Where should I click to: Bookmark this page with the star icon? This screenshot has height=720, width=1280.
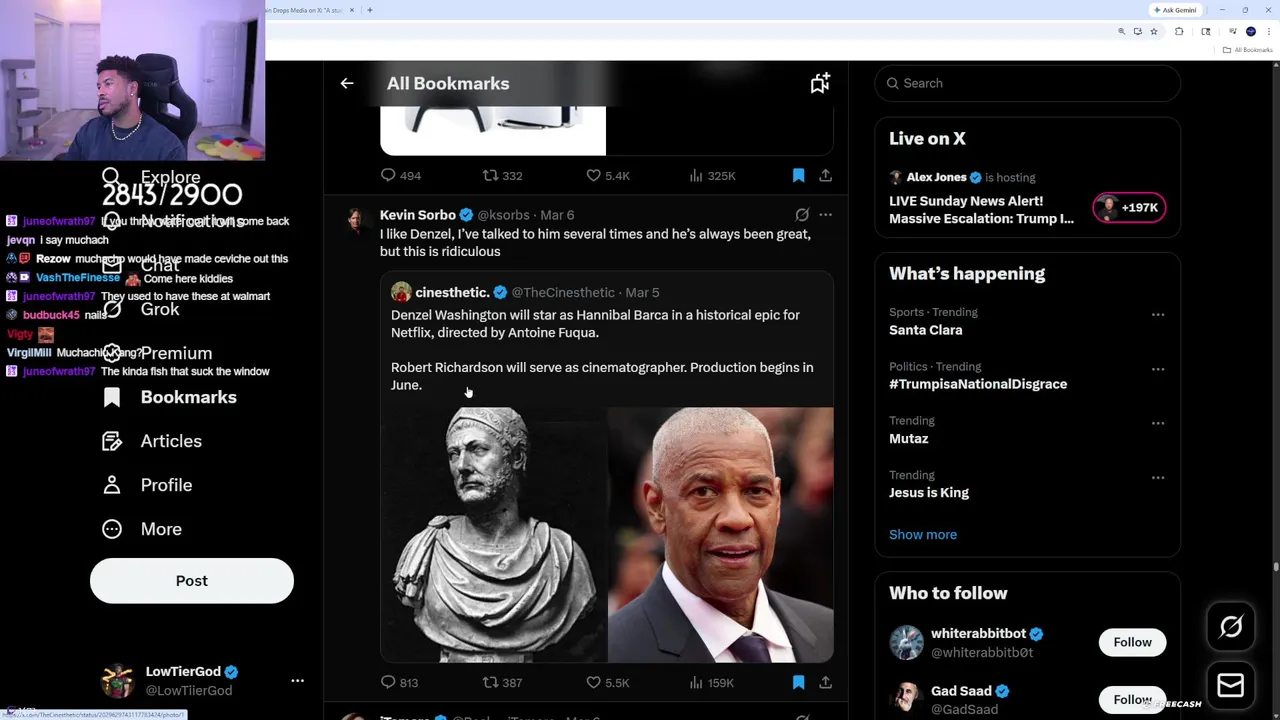[1153, 32]
